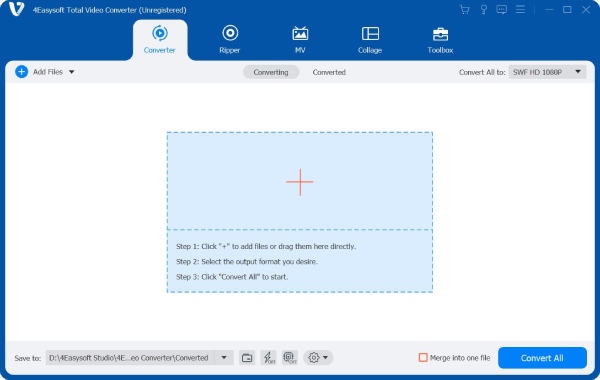600x380 pixels.
Task: Toggle the lightning hardware acceleration icon
Action: tap(268, 358)
